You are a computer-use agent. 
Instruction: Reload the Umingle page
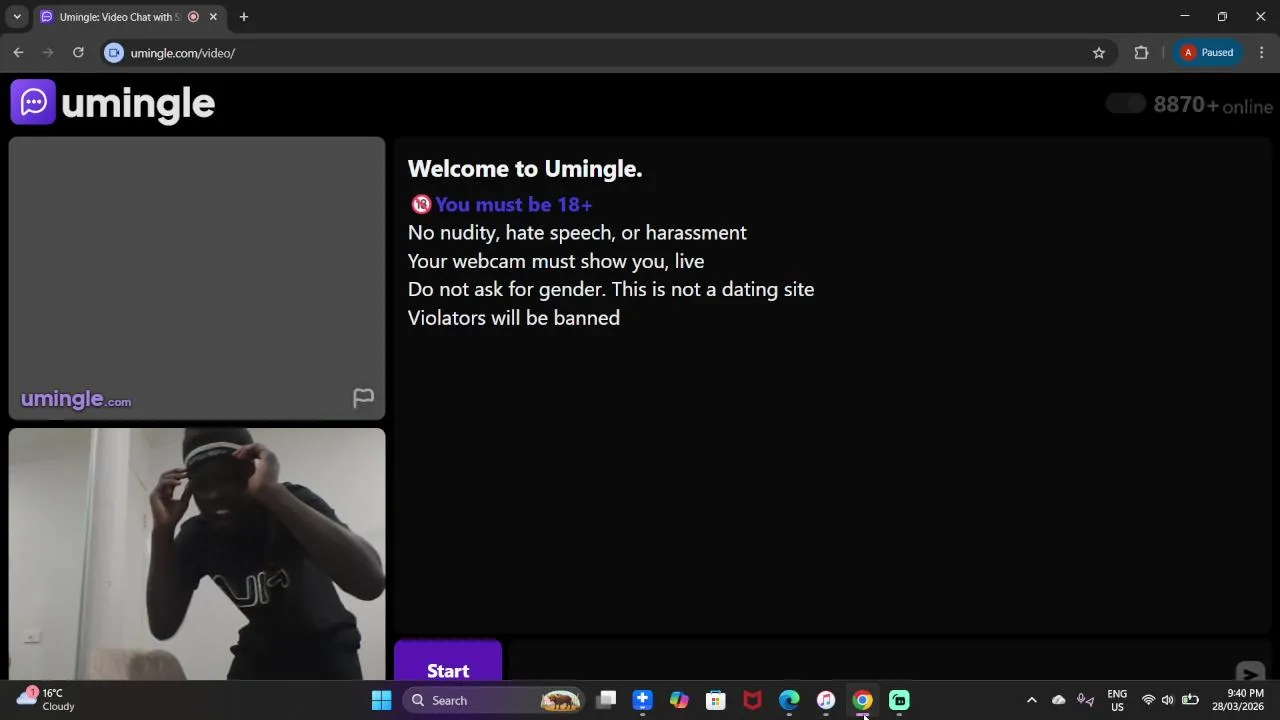[x=78, y=53]
